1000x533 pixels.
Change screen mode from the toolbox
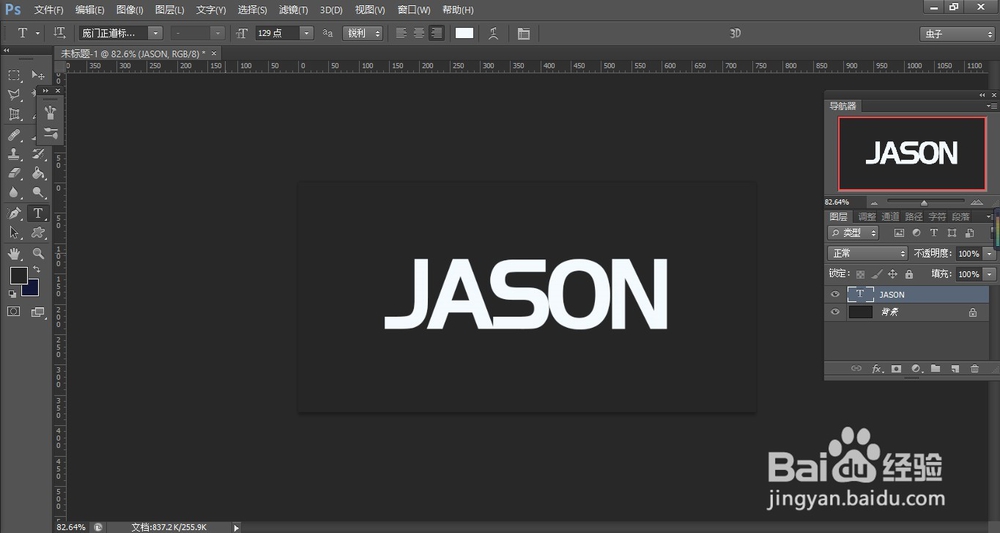[38, 312]
